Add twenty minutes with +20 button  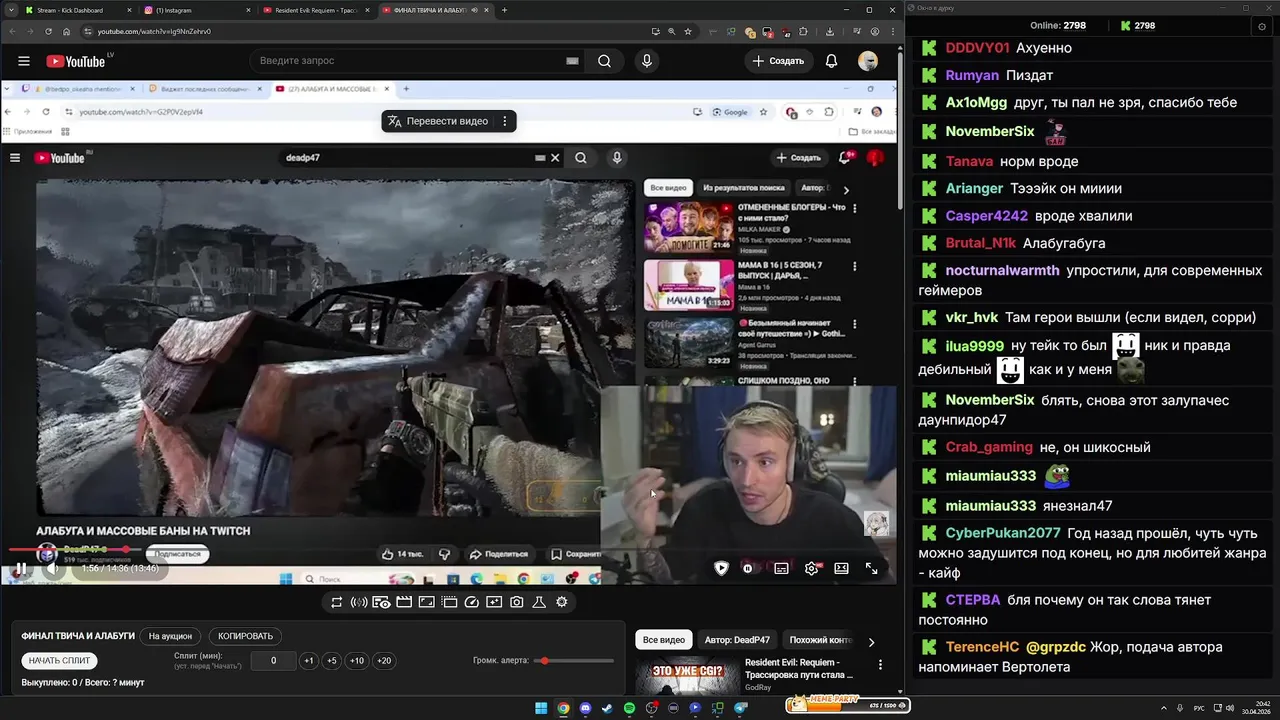coord(384,661)
